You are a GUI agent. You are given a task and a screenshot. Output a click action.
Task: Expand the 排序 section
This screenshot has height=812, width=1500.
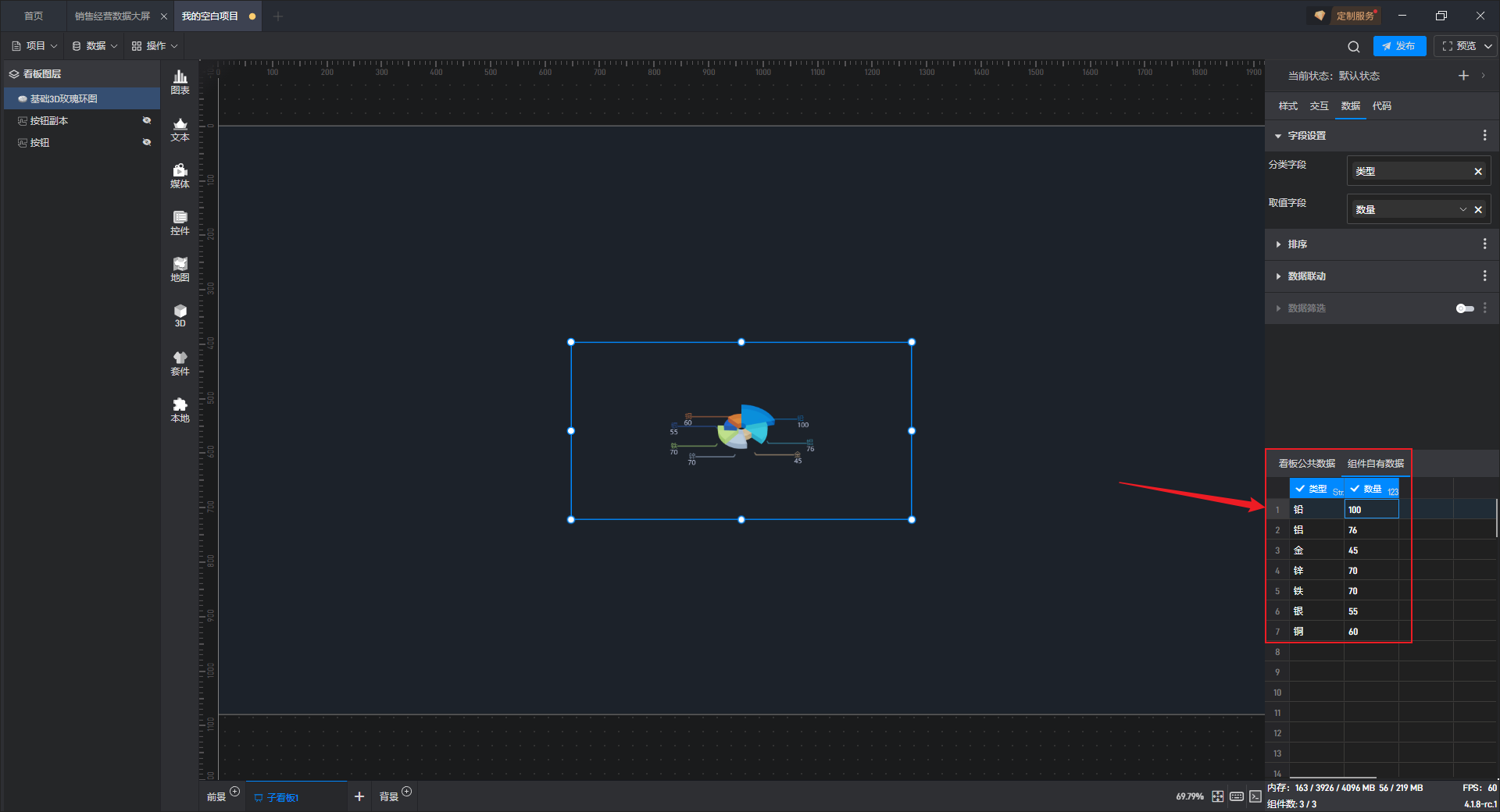pyautogui.click(x=1297, y=244)
